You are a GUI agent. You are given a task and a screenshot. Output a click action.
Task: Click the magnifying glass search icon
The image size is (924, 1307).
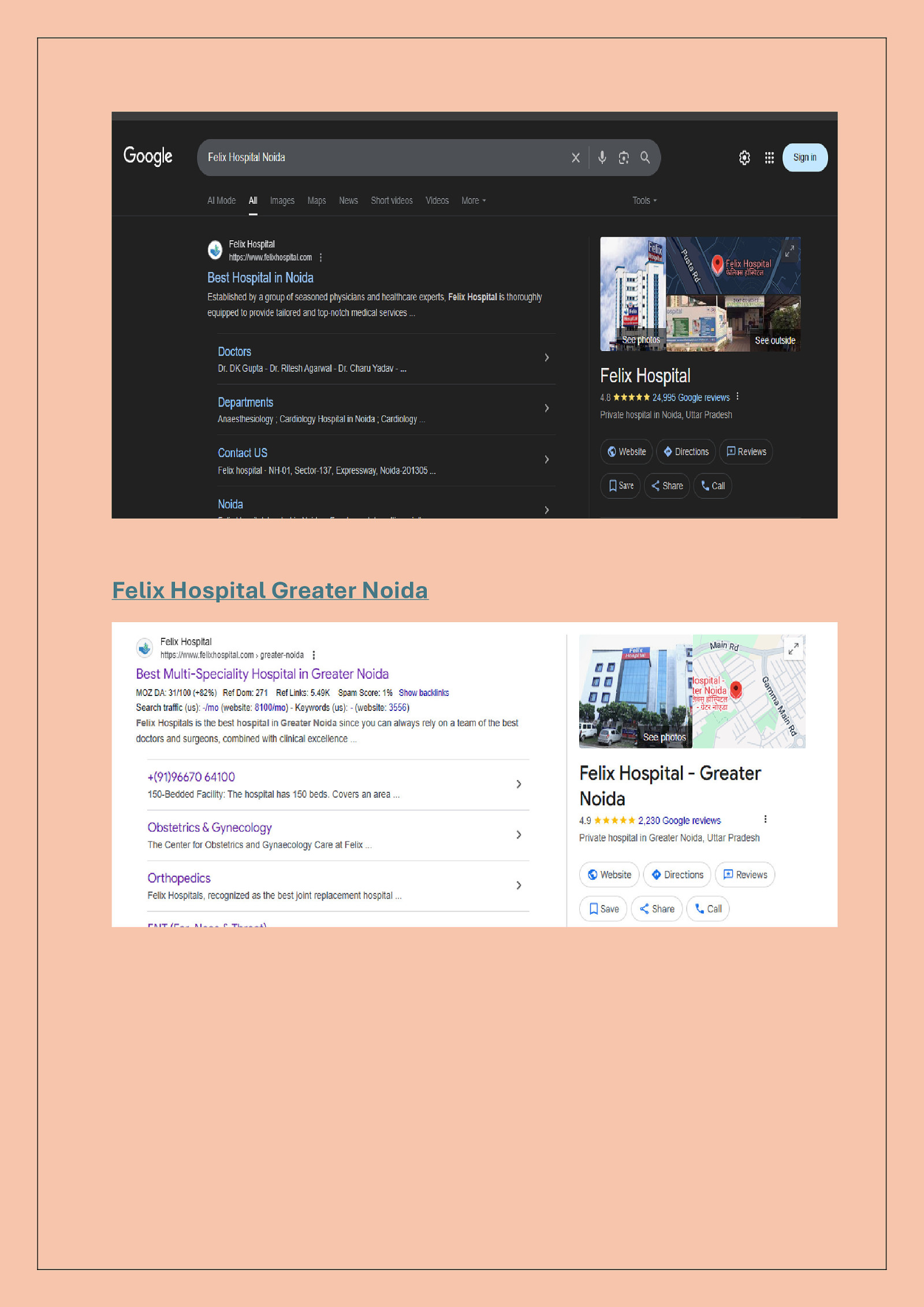[x=645, y=157]
